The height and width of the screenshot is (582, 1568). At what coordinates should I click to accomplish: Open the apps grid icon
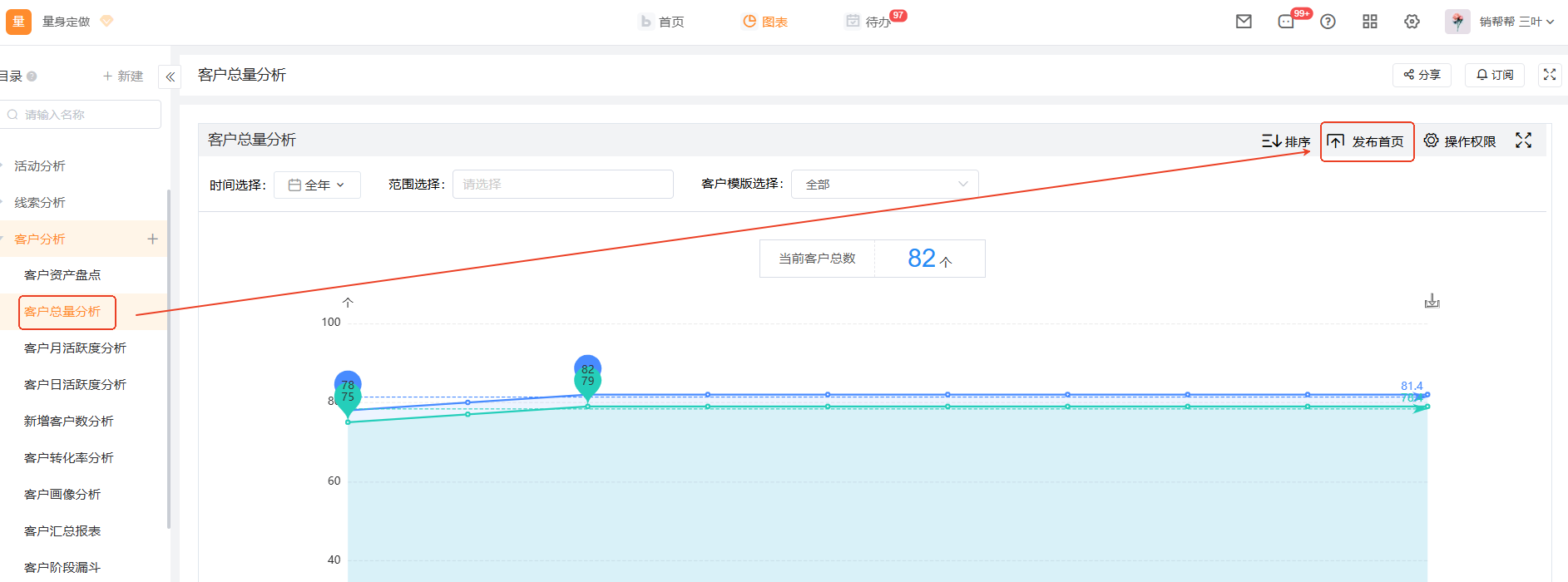point(1370,22)
